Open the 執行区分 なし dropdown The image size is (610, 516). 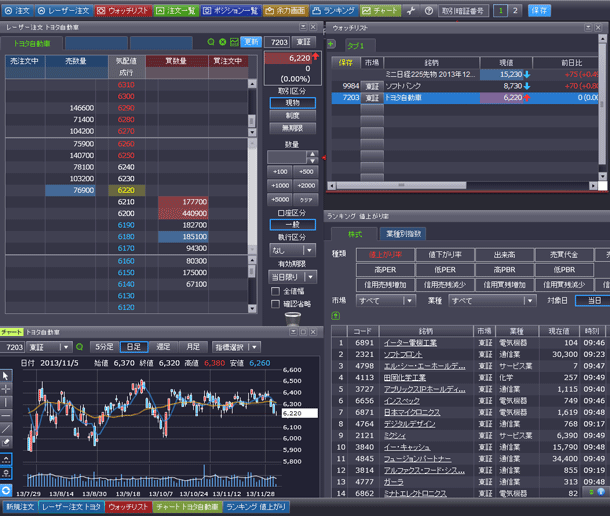[x=293, y=250]
